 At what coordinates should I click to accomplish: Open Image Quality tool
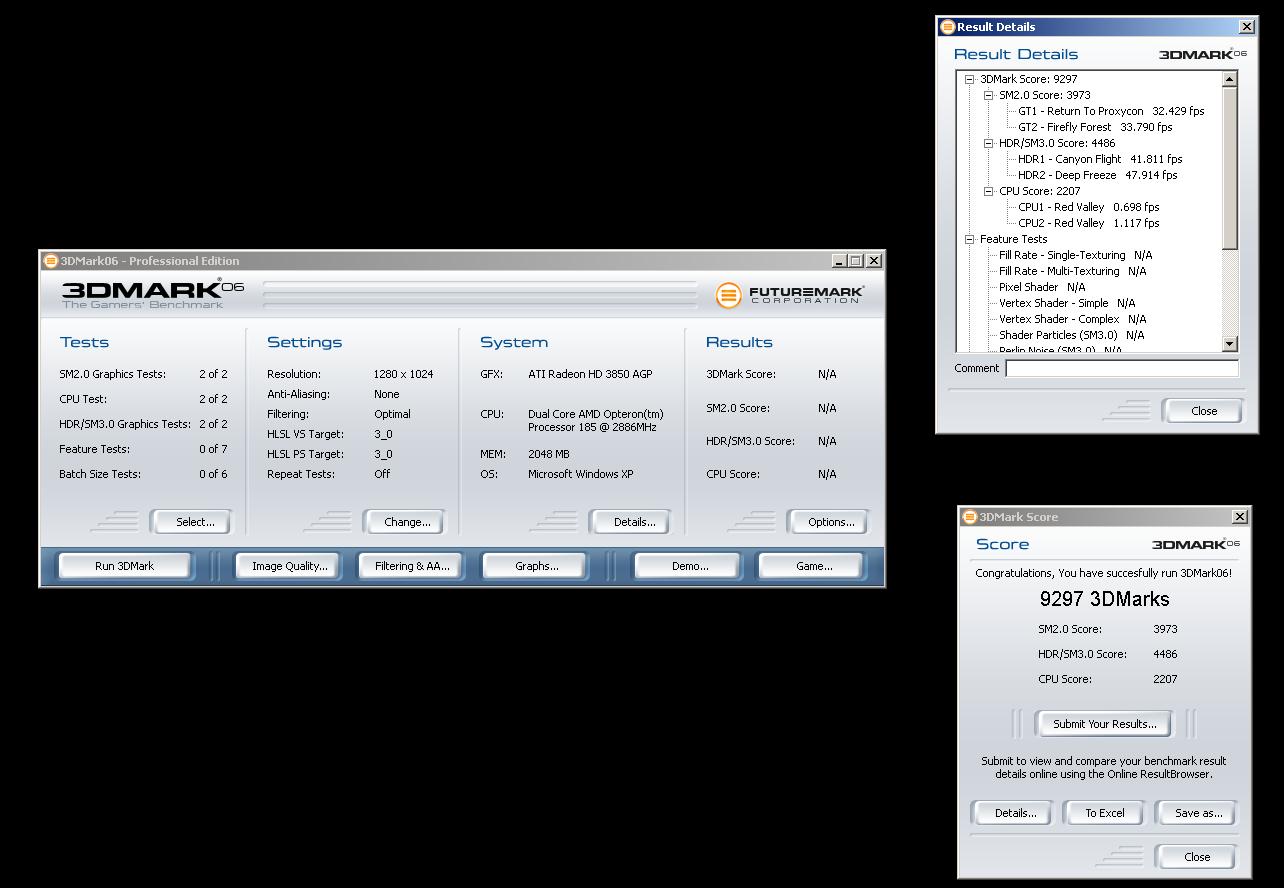(x=290, y=566)
